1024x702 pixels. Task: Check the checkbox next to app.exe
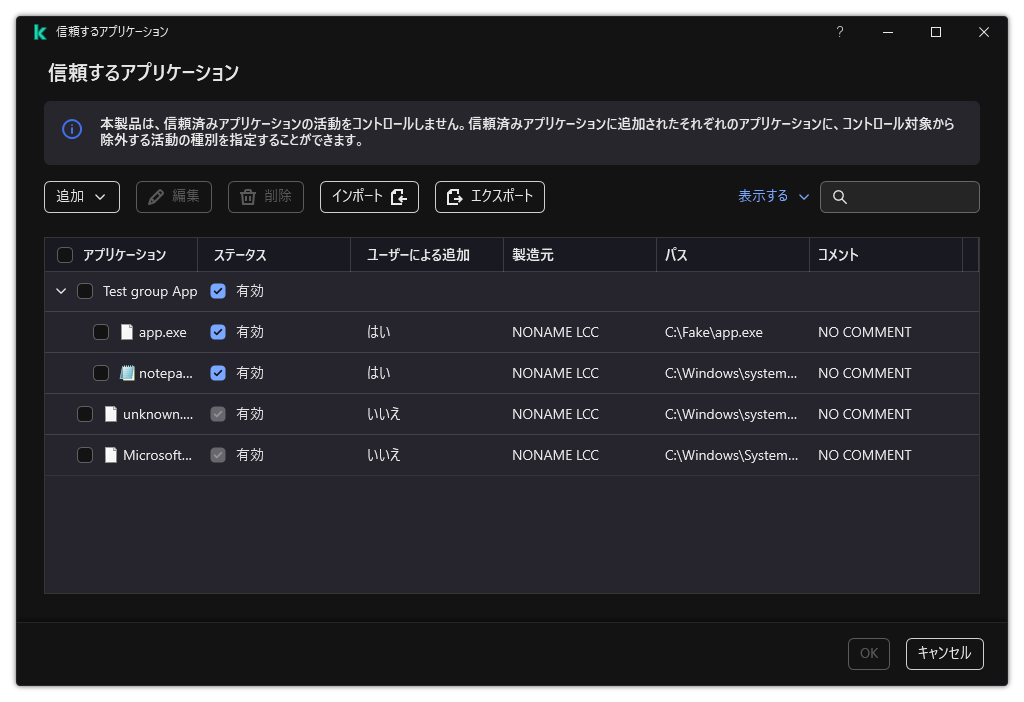coord(101,331)
